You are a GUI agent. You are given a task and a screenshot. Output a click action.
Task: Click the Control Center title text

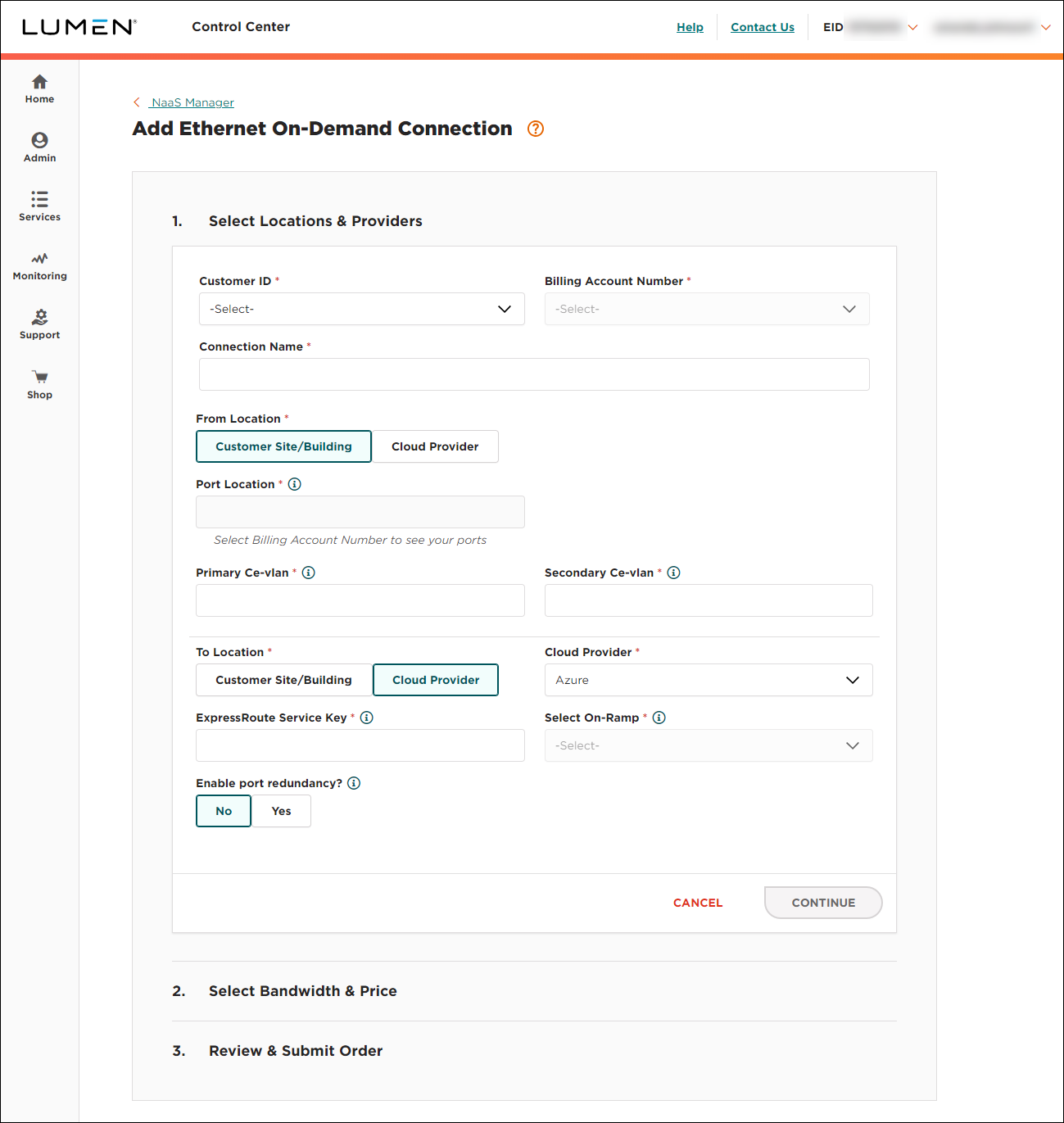pyautogui.click(x=241, y=27)
